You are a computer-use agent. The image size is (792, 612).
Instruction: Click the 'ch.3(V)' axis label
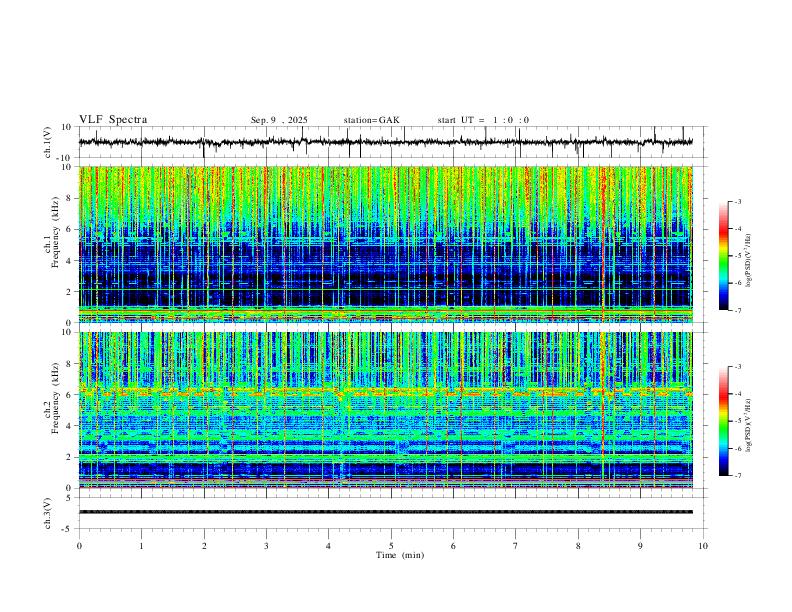(x=47, y=513)
